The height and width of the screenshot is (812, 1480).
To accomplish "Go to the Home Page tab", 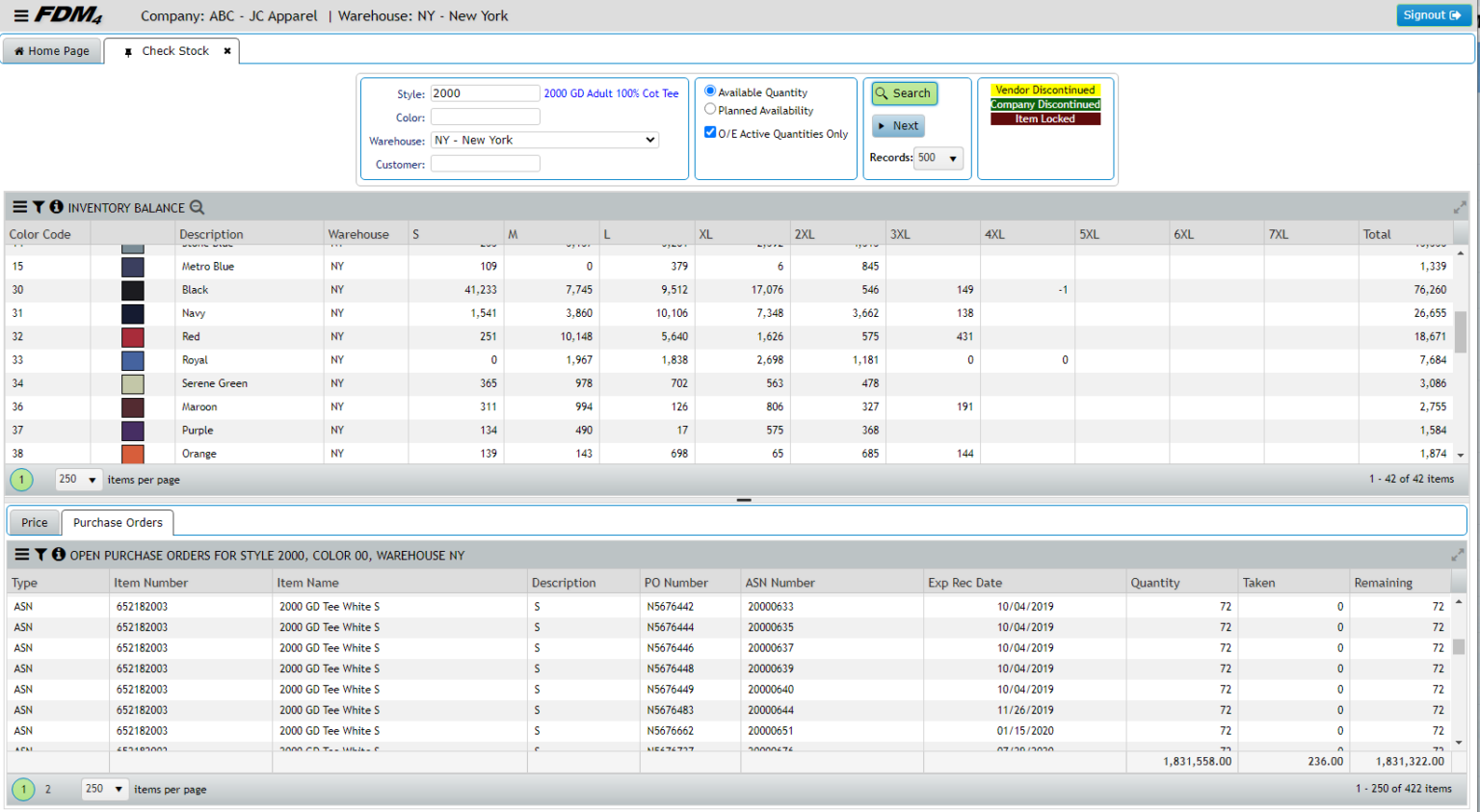I will point(52,50).
